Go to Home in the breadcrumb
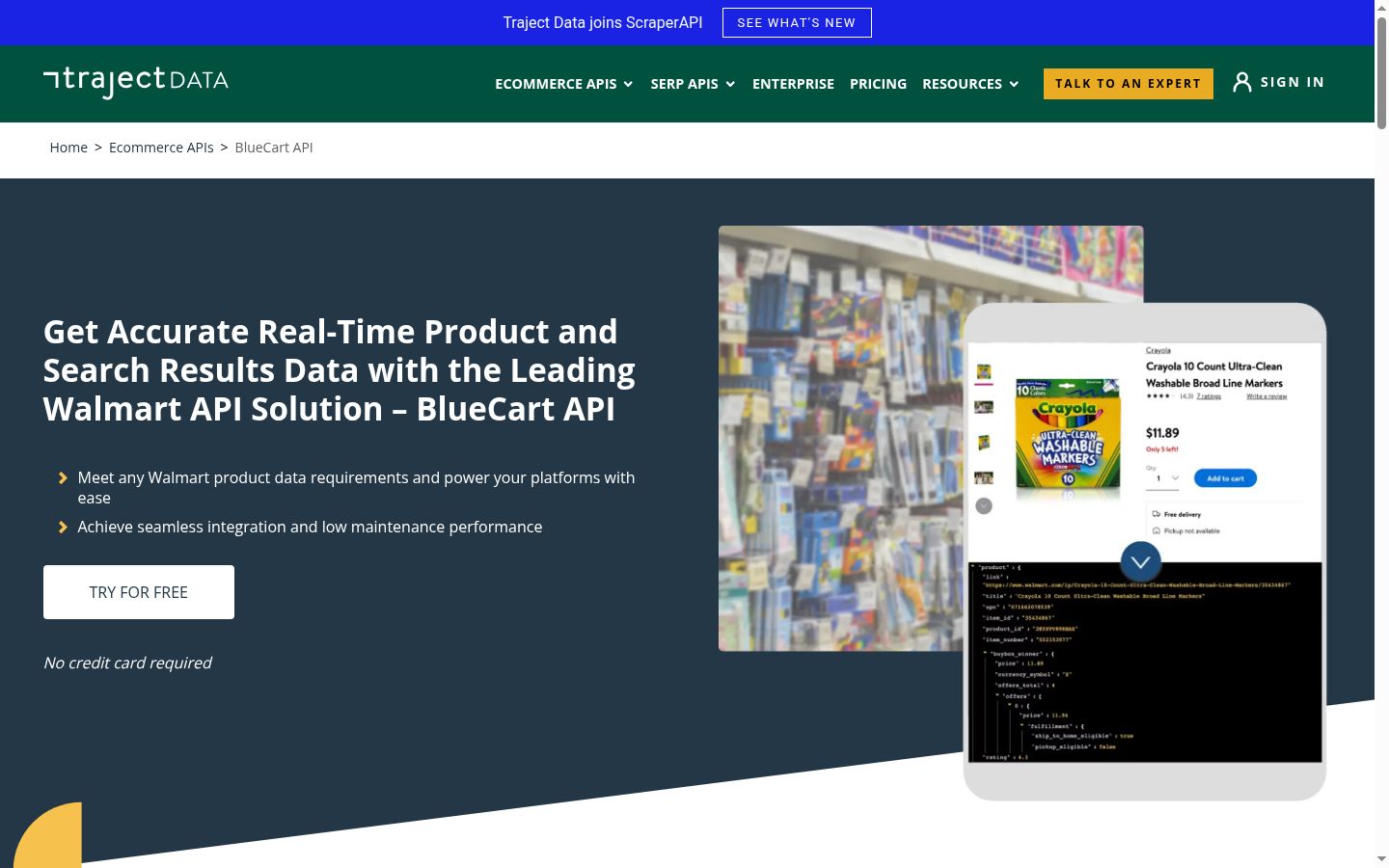This screenshot has height=868, width=1389. click(68, 148)
